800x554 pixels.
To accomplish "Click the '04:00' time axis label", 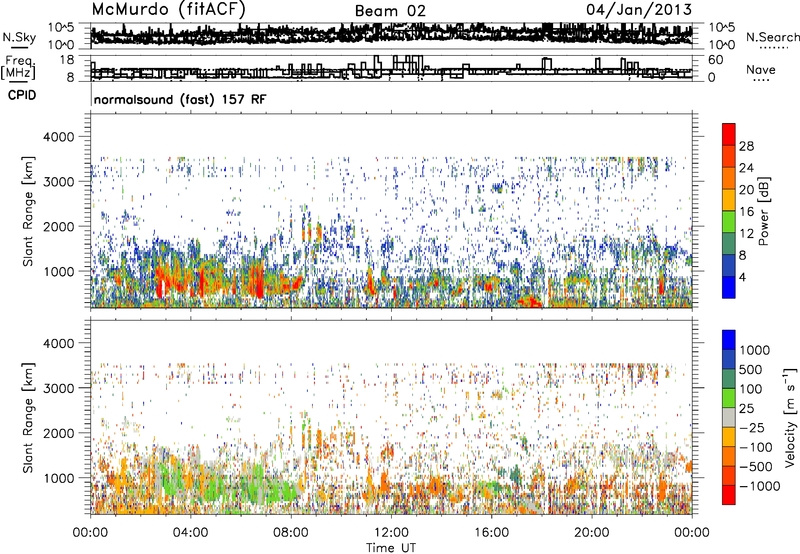I will click(x=190, y=533).
